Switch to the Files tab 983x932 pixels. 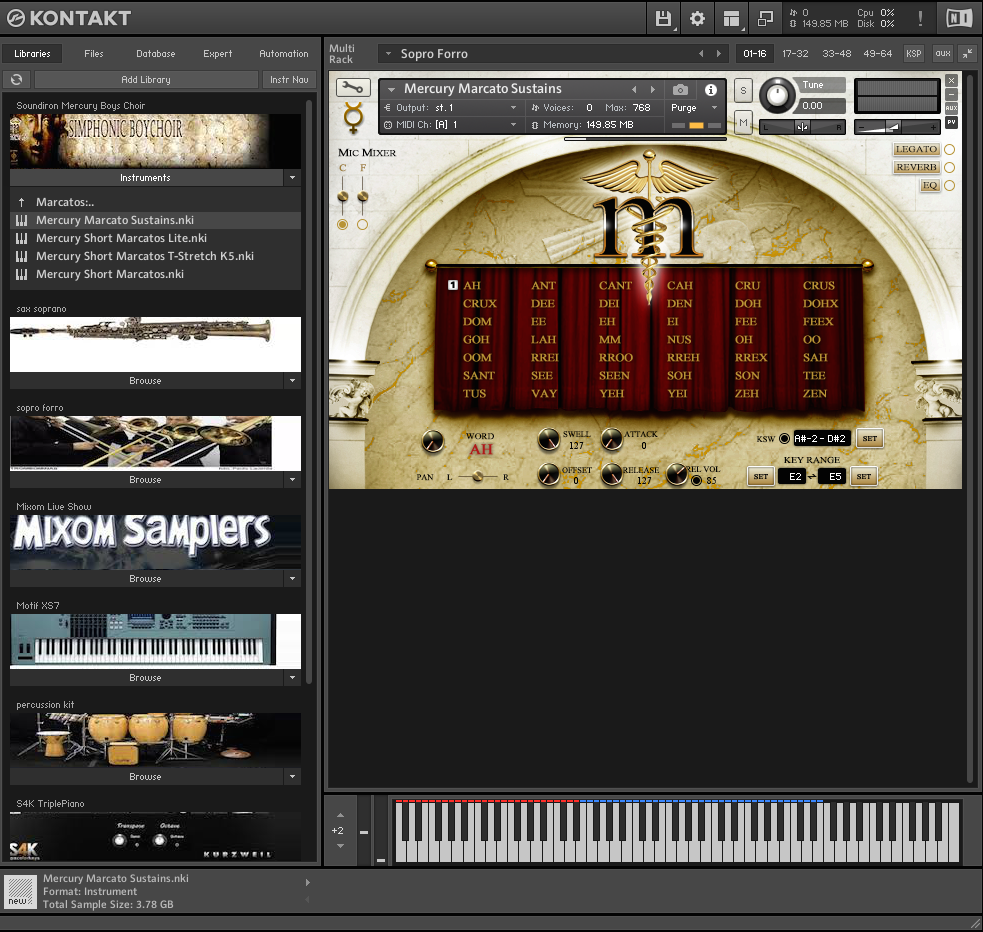click(x=94, y=54)
